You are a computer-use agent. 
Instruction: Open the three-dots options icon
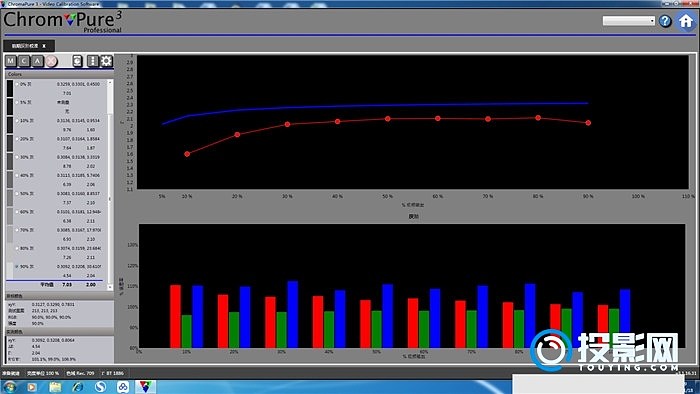pos(92,61)
